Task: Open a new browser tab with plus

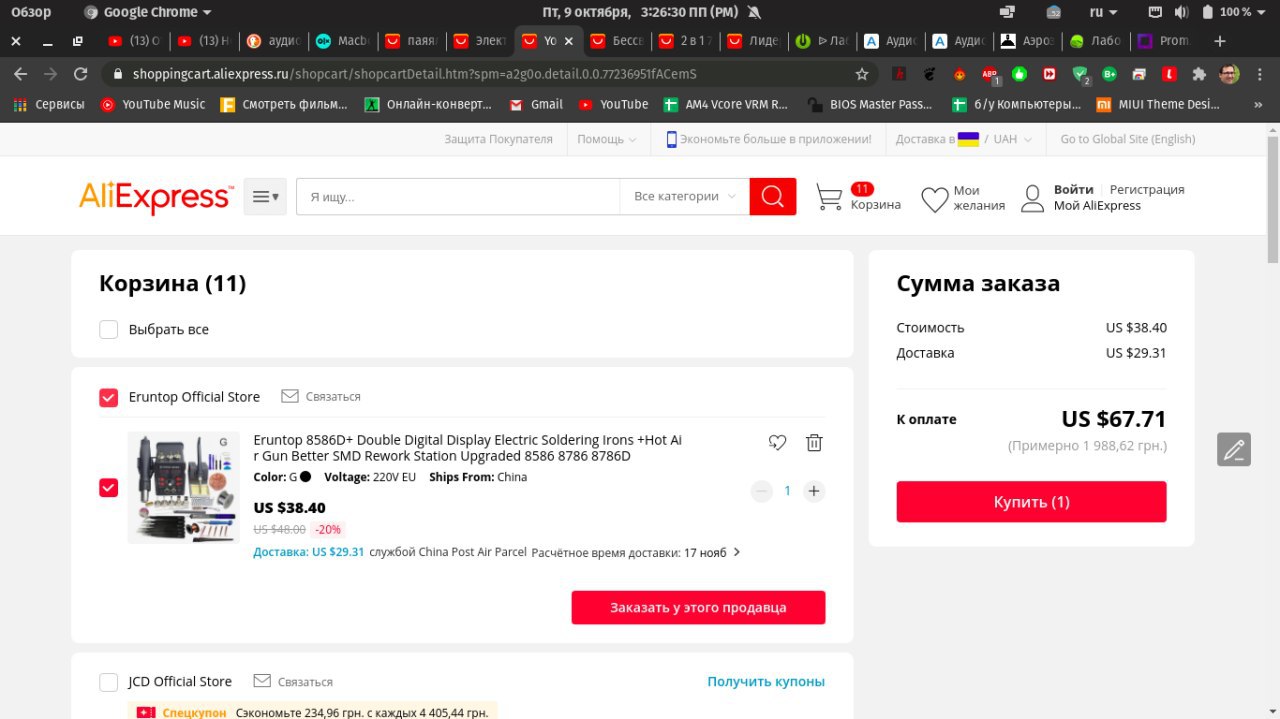Action: click(x=1219, y=41)
